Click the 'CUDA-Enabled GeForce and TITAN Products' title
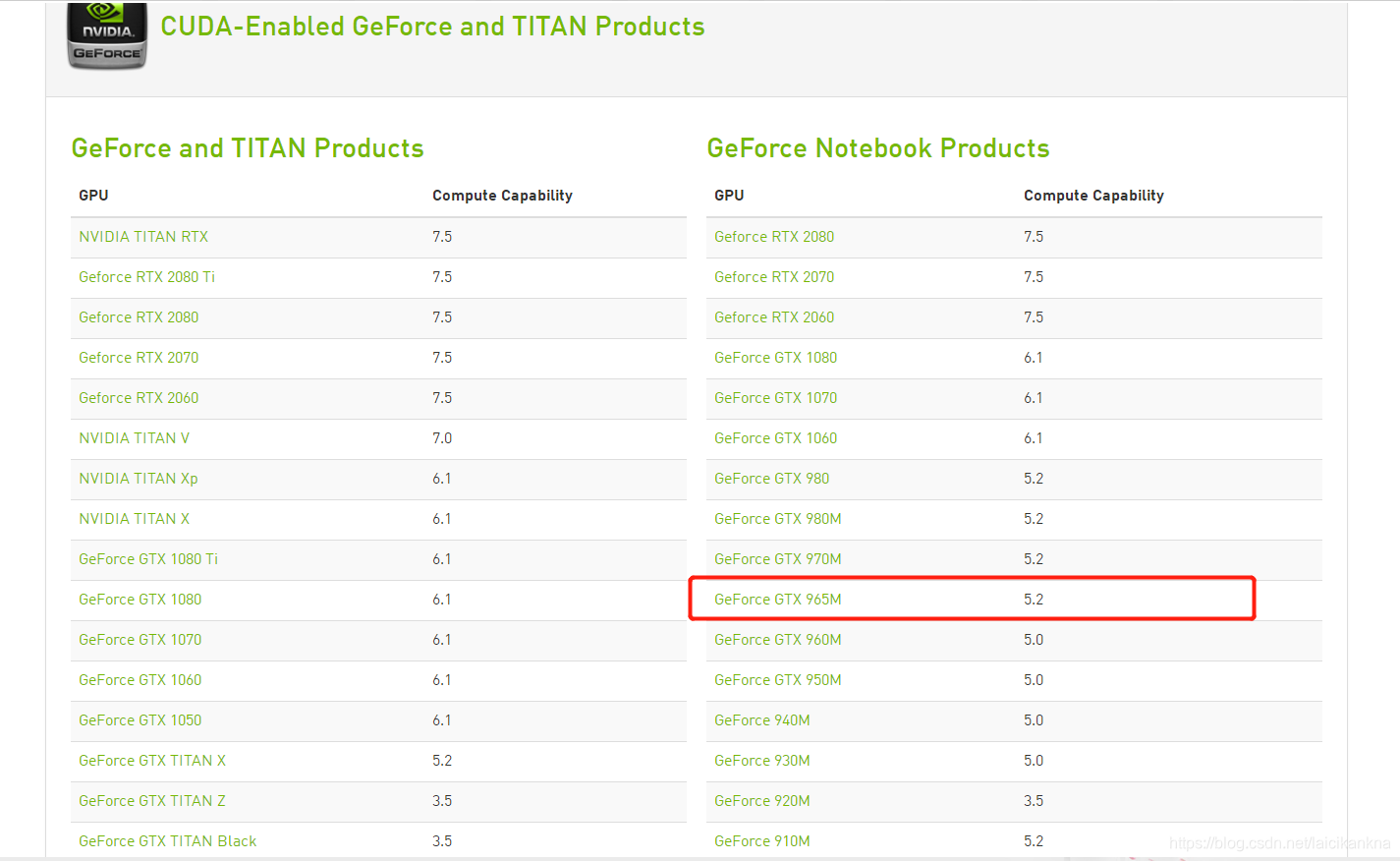Screen dimensions: 1400x861 click(x=432, y=27)
